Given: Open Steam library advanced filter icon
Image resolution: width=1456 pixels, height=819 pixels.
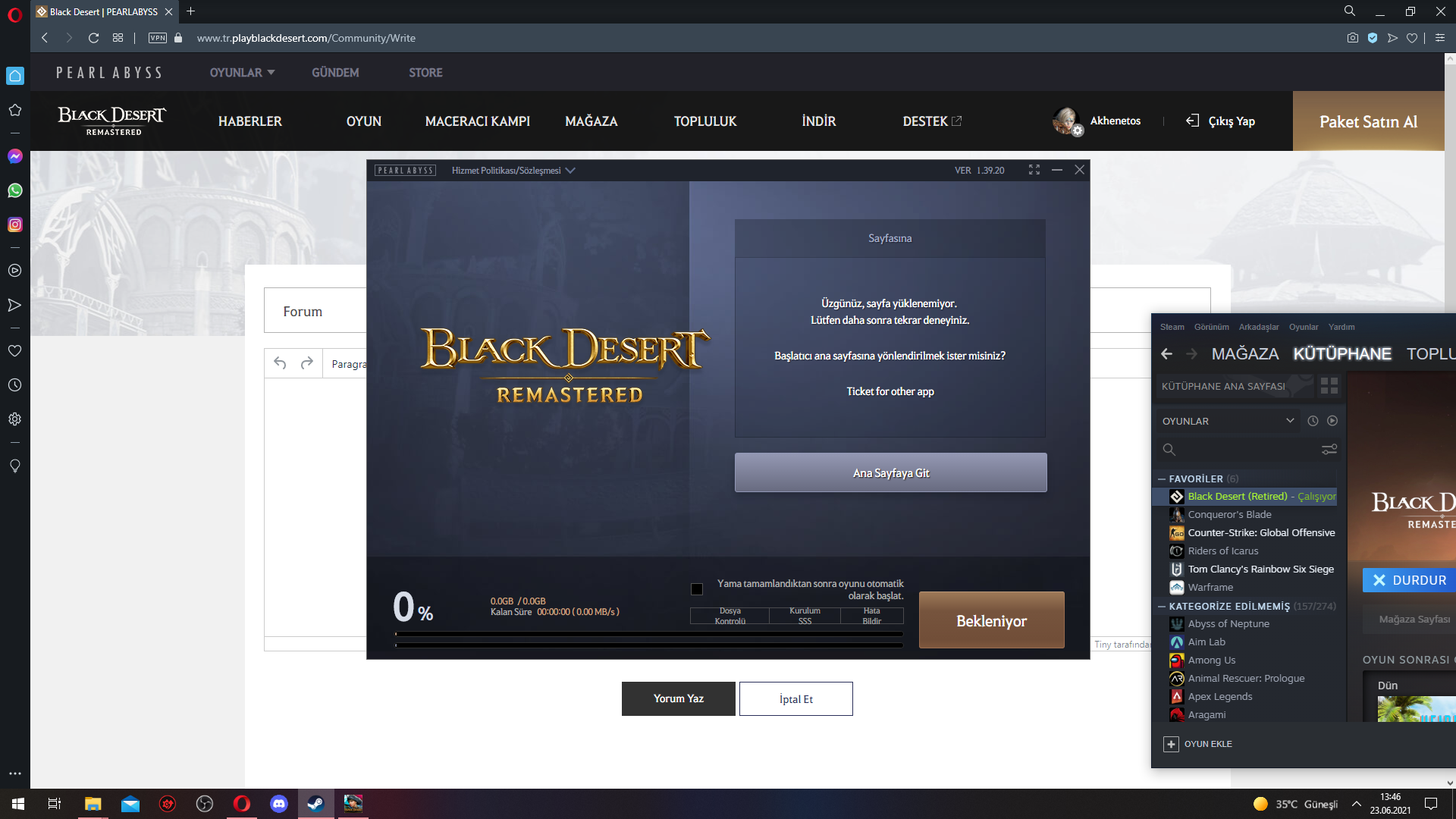Looking at the screenshot, I should coord(1329,450).
